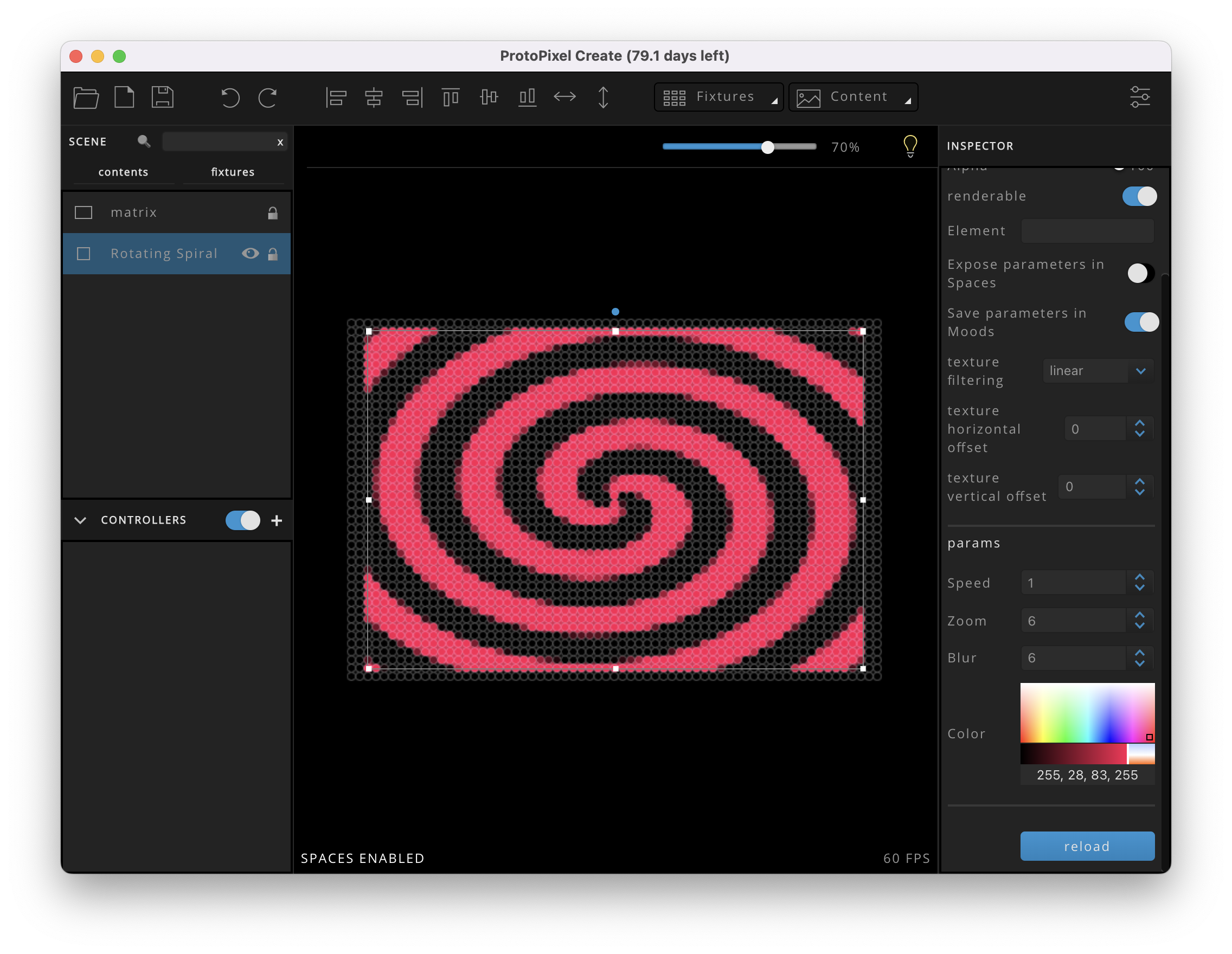
Task: Open project folder icon in toolbar
Action: tap(86, 97)
